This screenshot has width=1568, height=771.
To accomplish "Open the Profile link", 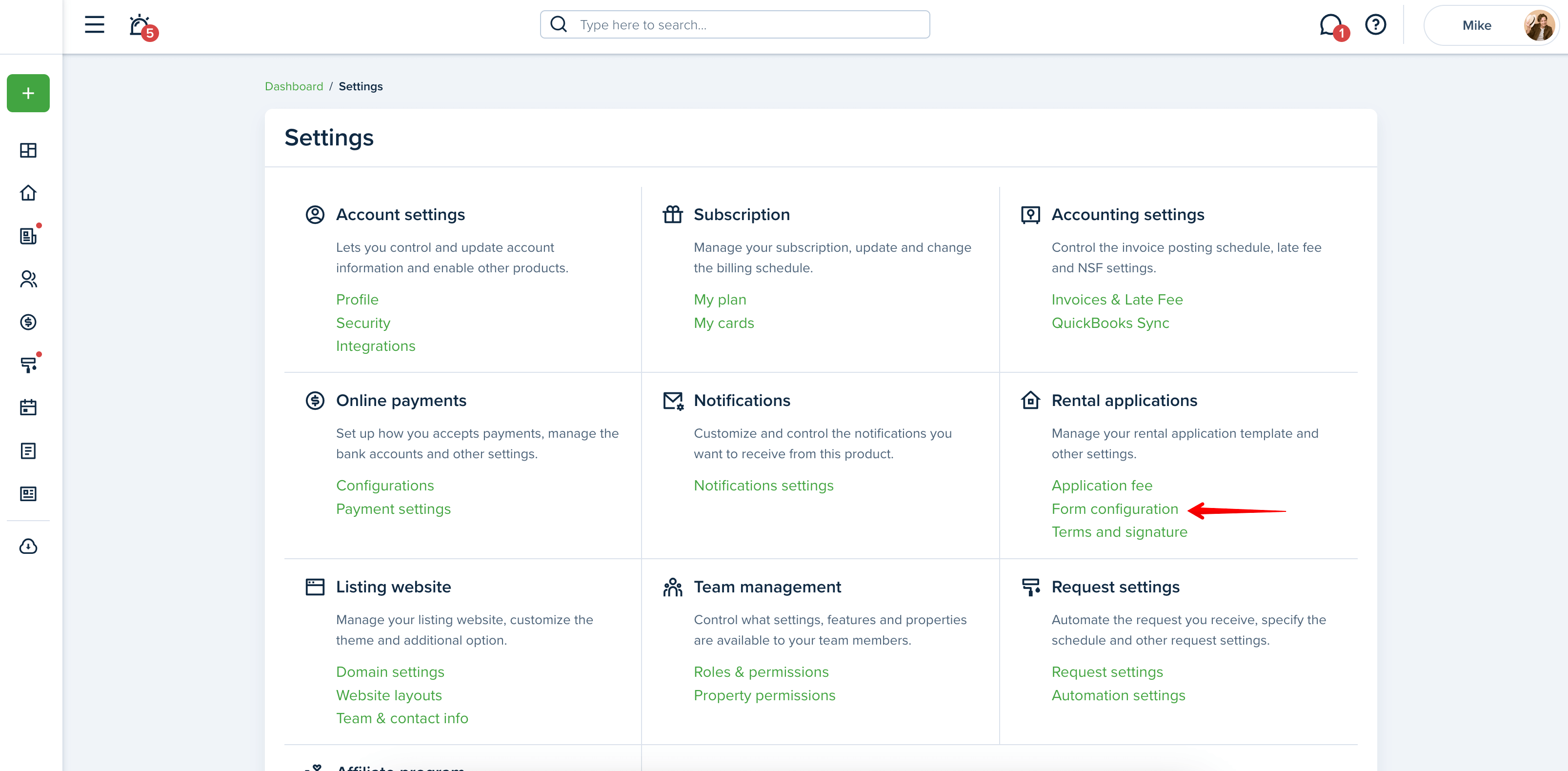I will pyautogui.click(x=357, y=299).
